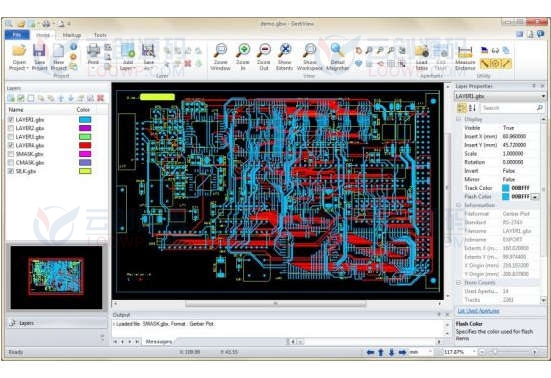Image resolution: width=551 pixels, height=378 pixels.
Task: Uncheck the LAYER1.gbx visibility checkbox
Action: 11,120
